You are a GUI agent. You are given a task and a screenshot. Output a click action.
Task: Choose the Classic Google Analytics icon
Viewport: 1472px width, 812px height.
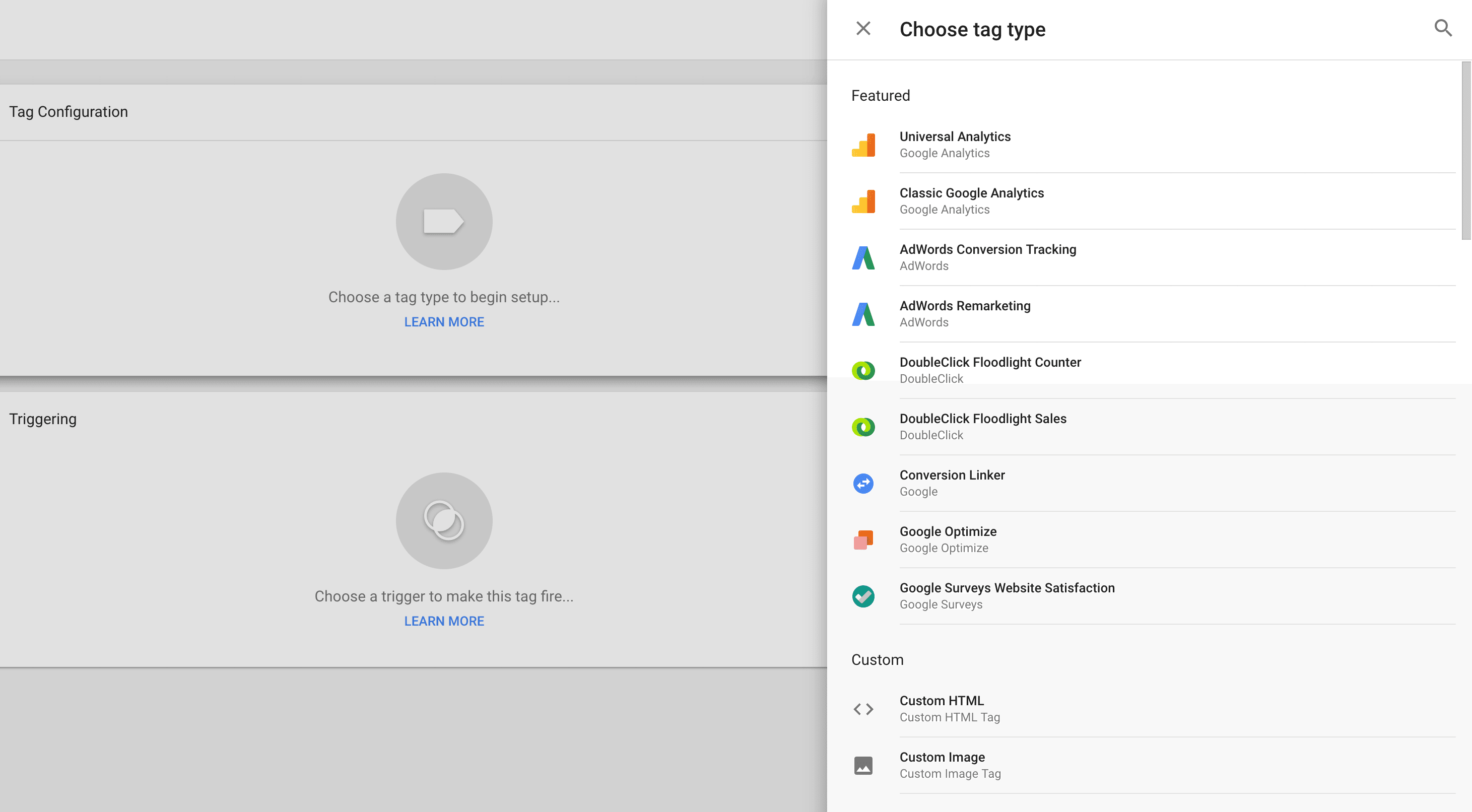(863, 201)
